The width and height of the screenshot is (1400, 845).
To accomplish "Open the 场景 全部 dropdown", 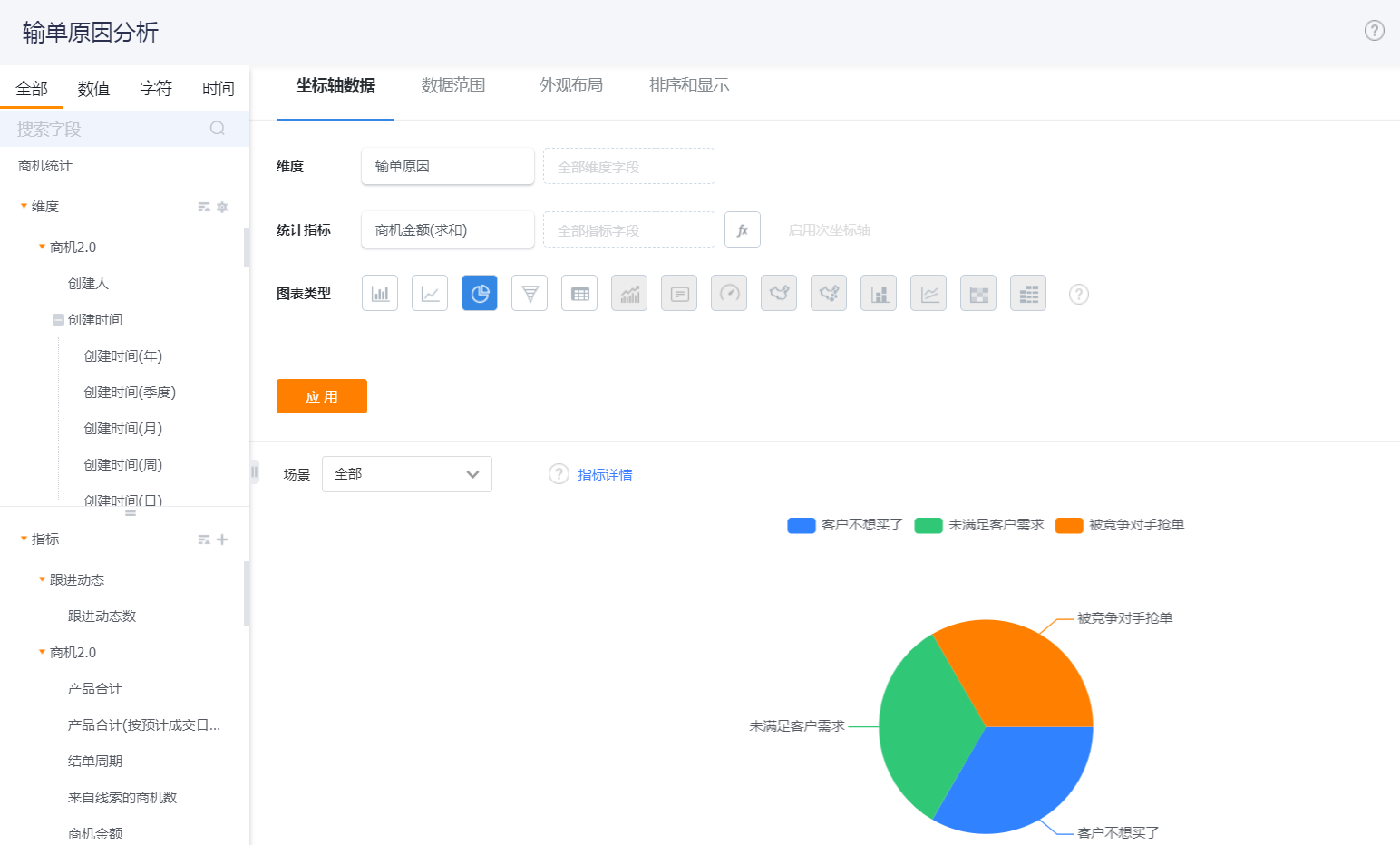I will 407,474.
